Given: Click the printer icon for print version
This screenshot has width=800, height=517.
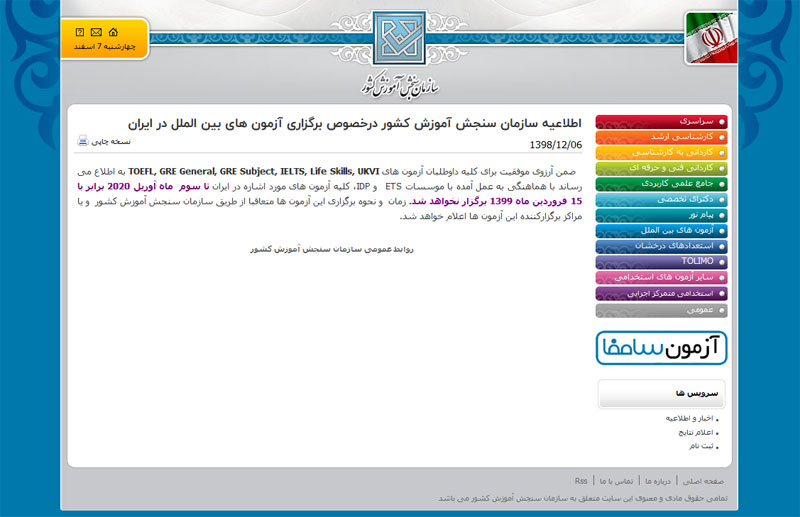Looking at the screenshot, I should coord(83,140).
